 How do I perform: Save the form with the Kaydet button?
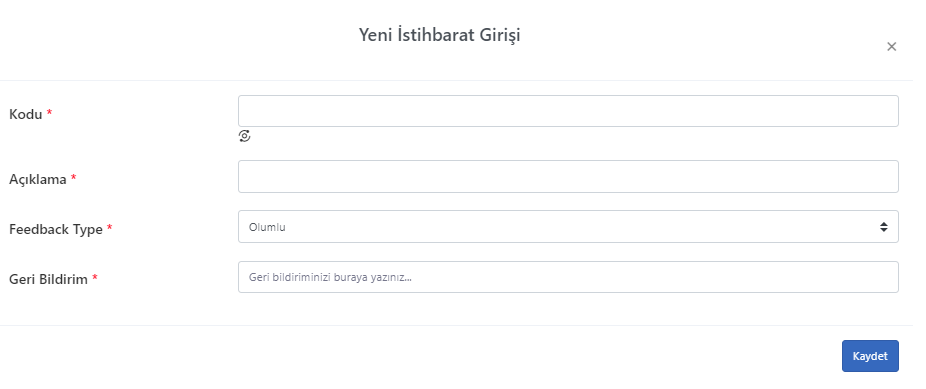(870, 356)
